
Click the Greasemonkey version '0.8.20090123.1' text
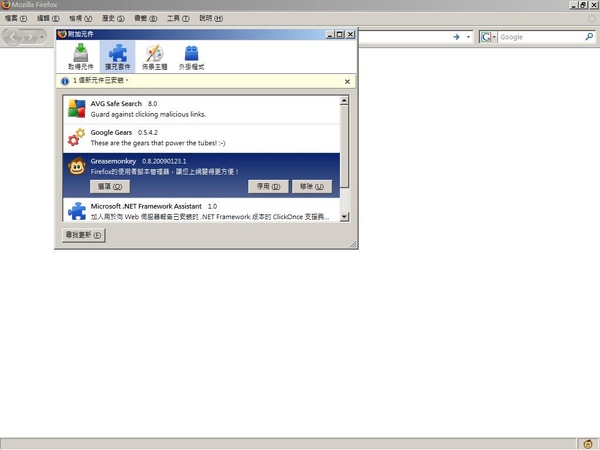[x=164, y=161]
